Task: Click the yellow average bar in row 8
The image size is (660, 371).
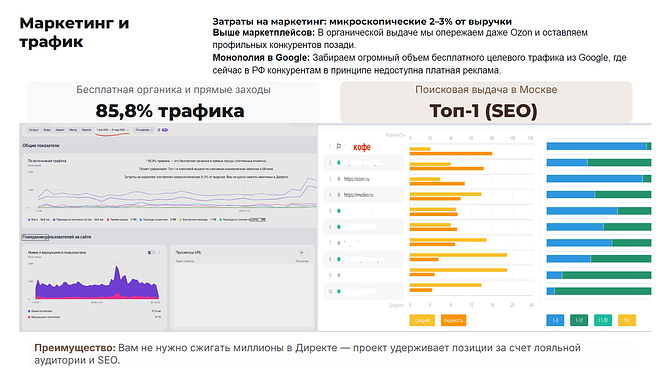Action: (x=458, y=255)
